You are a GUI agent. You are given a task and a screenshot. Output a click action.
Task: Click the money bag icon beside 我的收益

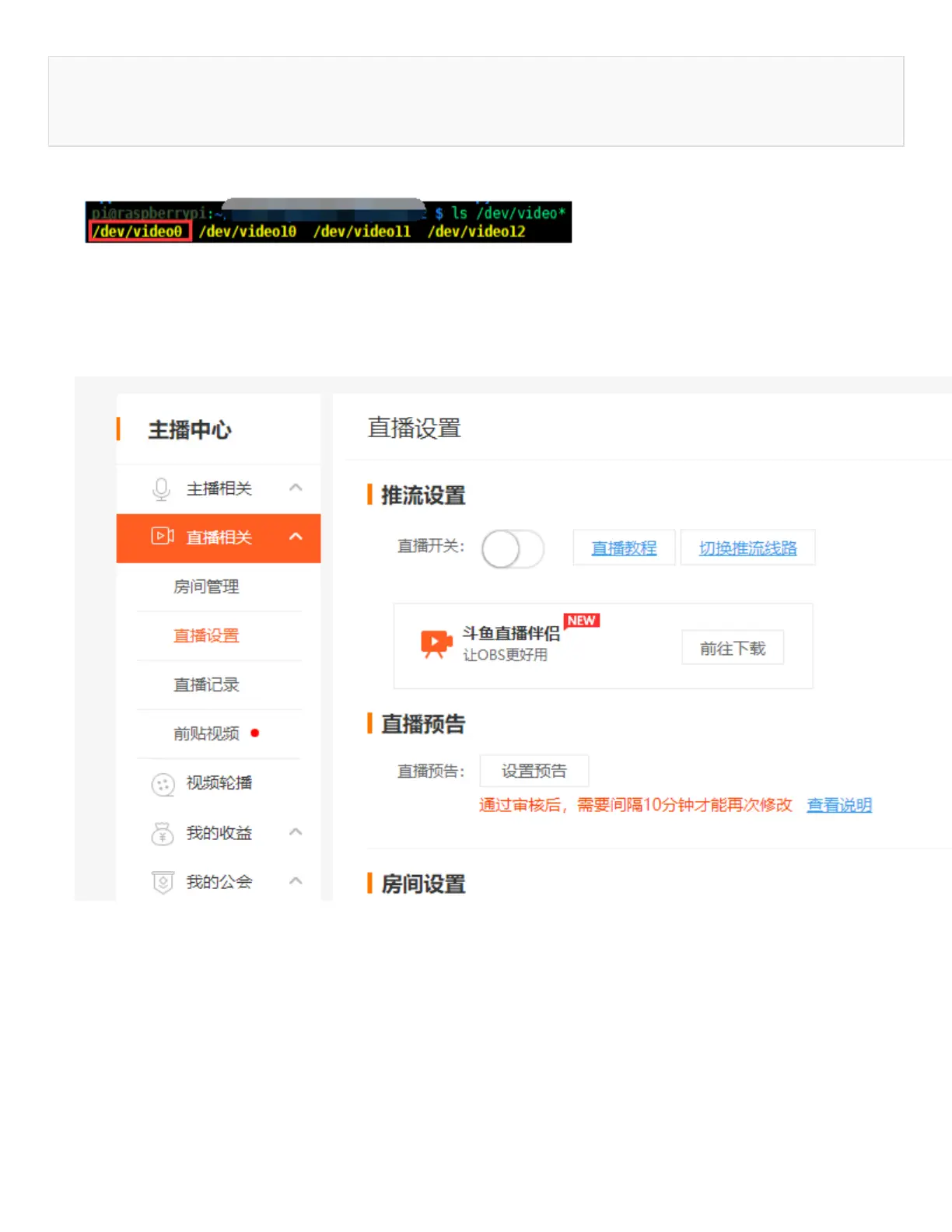point(162,834)
